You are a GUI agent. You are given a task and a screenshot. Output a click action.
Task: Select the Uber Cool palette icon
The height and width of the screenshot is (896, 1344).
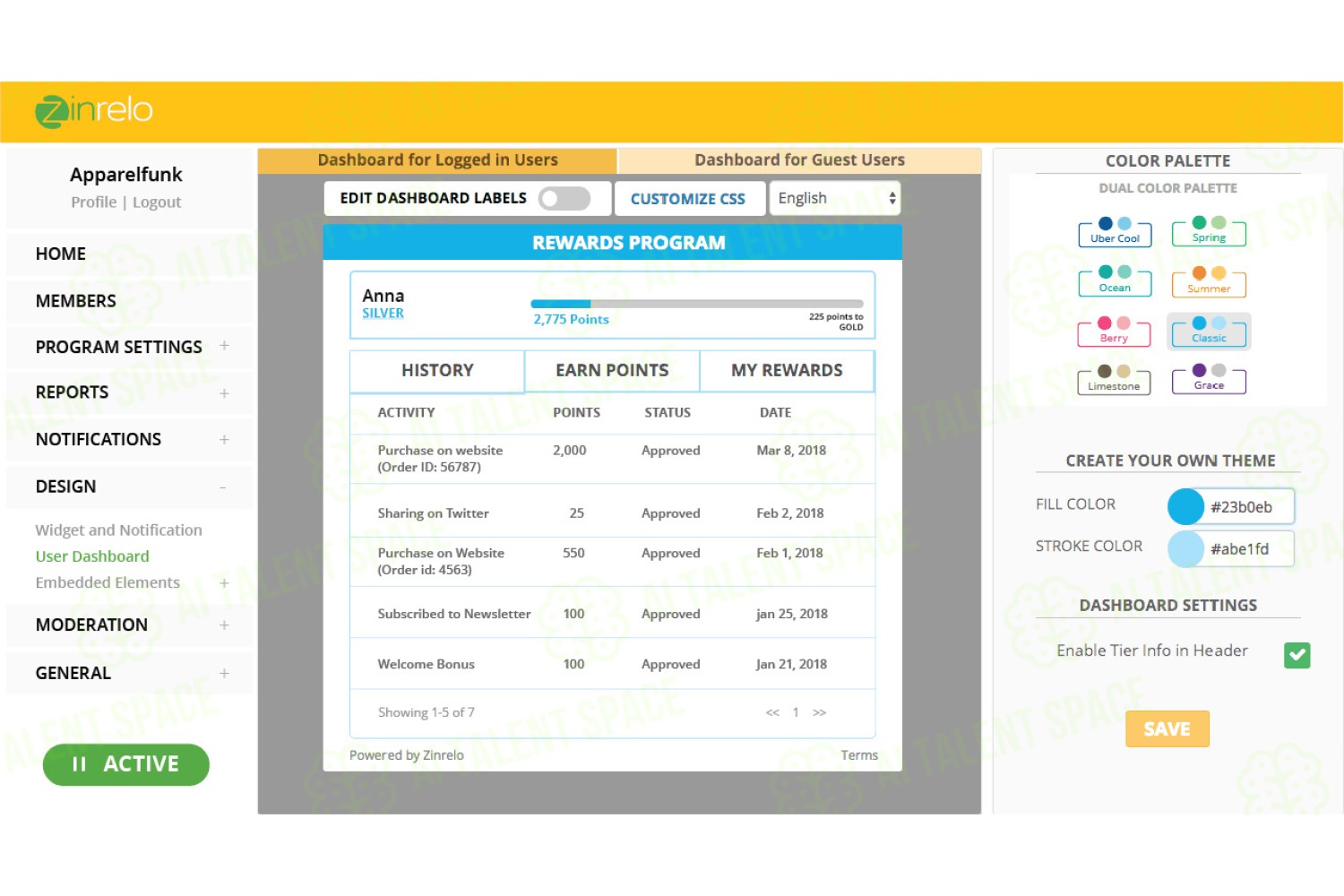click(x=1115, y=231)
